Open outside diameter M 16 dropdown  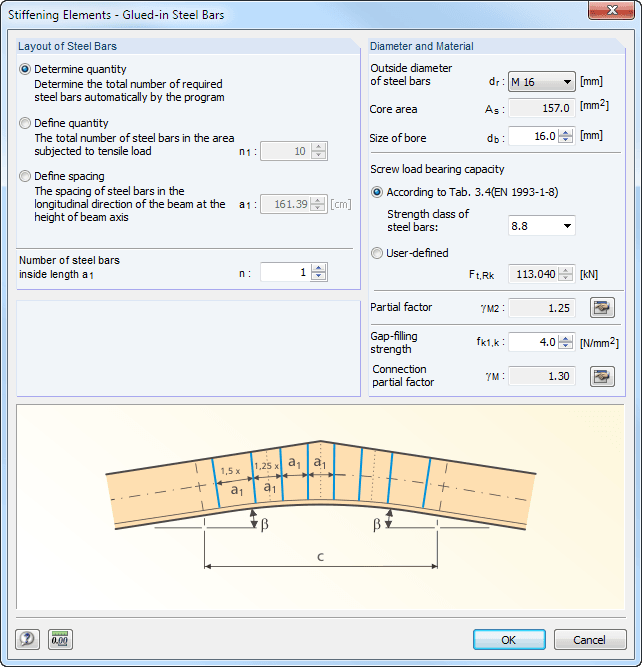(x=542, y=82)
